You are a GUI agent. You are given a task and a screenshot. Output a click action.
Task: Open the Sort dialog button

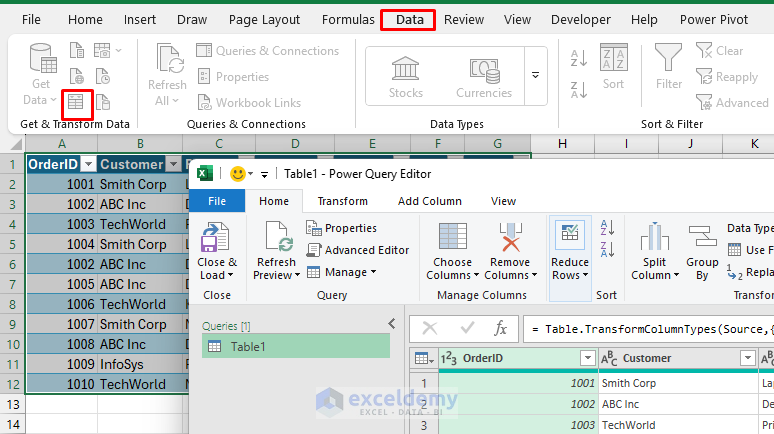click(614, 67)
